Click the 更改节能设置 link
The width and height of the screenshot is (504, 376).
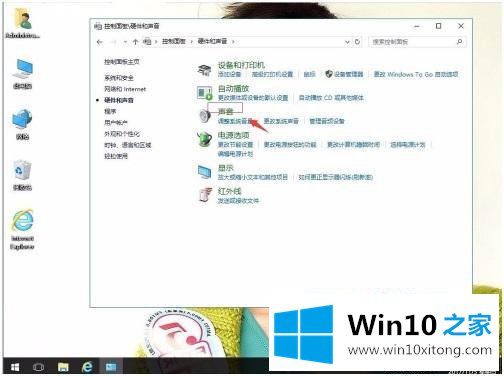(x=235, y=145)
